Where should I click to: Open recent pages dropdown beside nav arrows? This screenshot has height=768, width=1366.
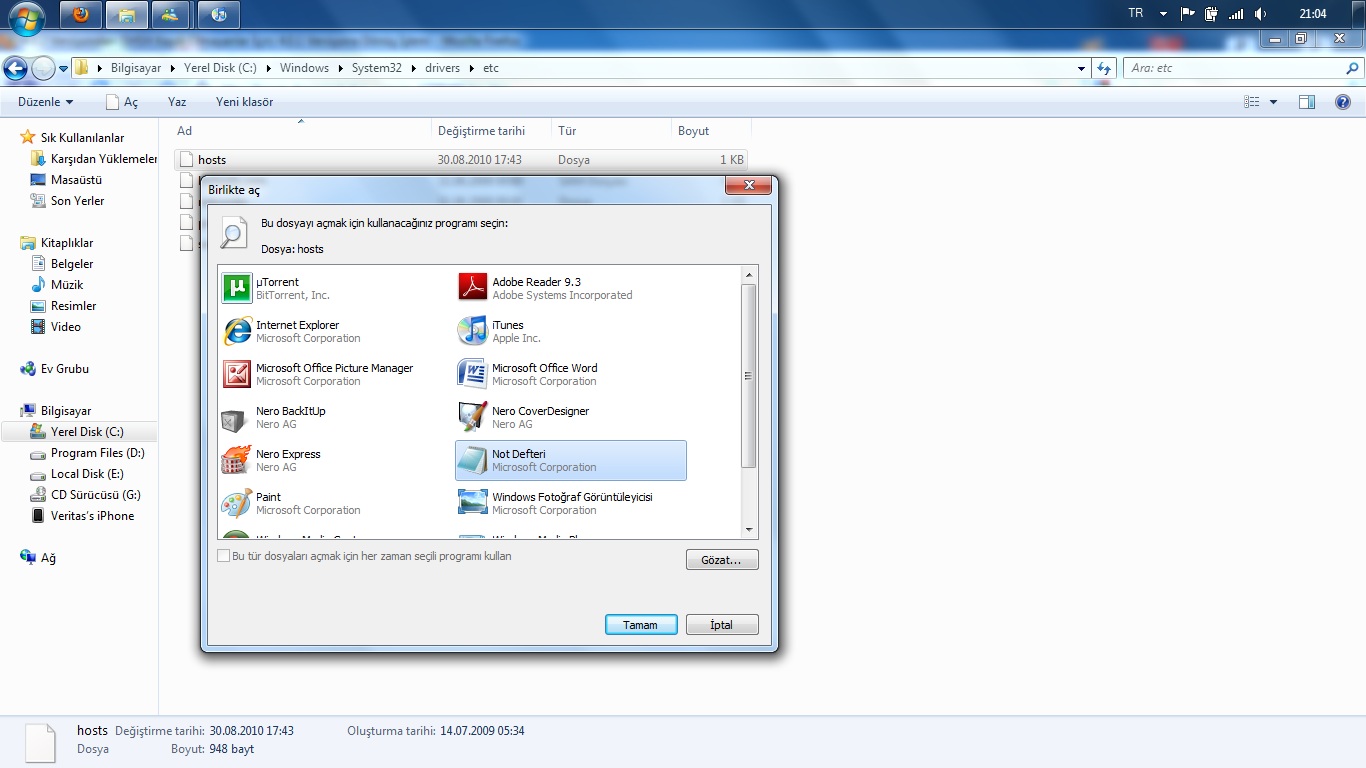point(63,69)
